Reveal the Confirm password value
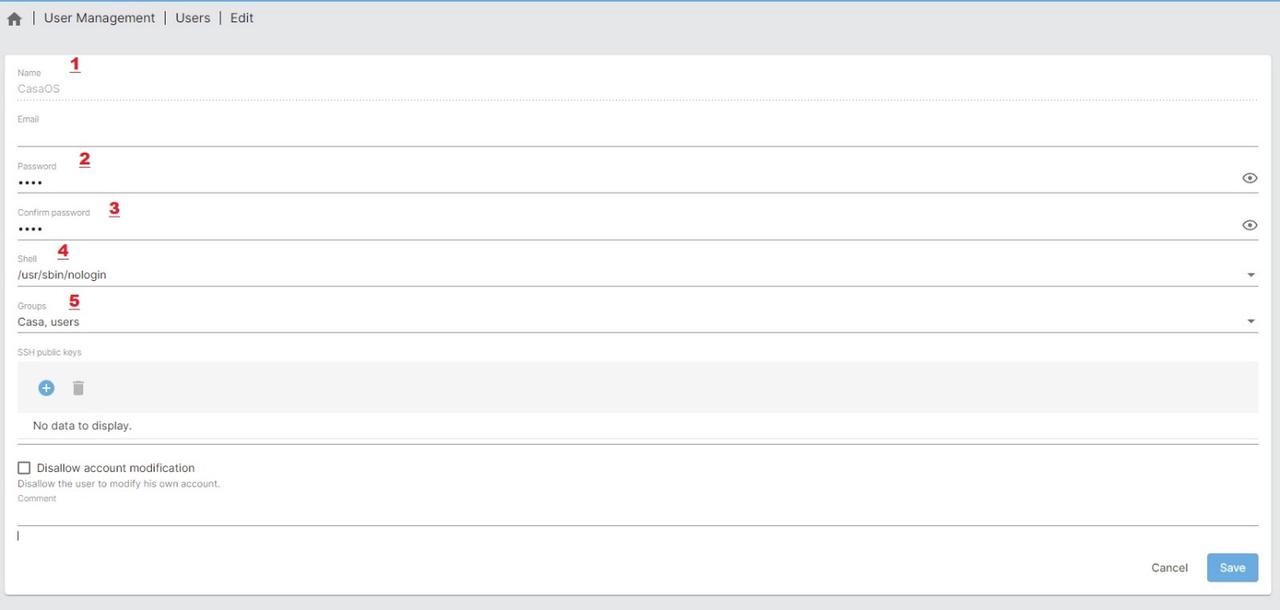 pyautogui.click(x=1249, y=224)
